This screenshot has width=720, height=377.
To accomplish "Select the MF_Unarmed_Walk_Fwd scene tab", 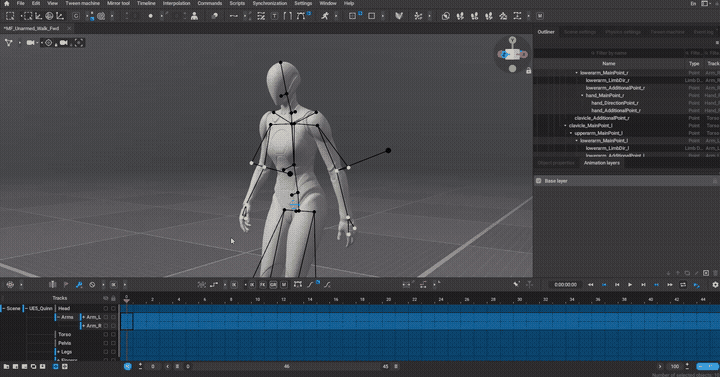I will tap(32, 28).
